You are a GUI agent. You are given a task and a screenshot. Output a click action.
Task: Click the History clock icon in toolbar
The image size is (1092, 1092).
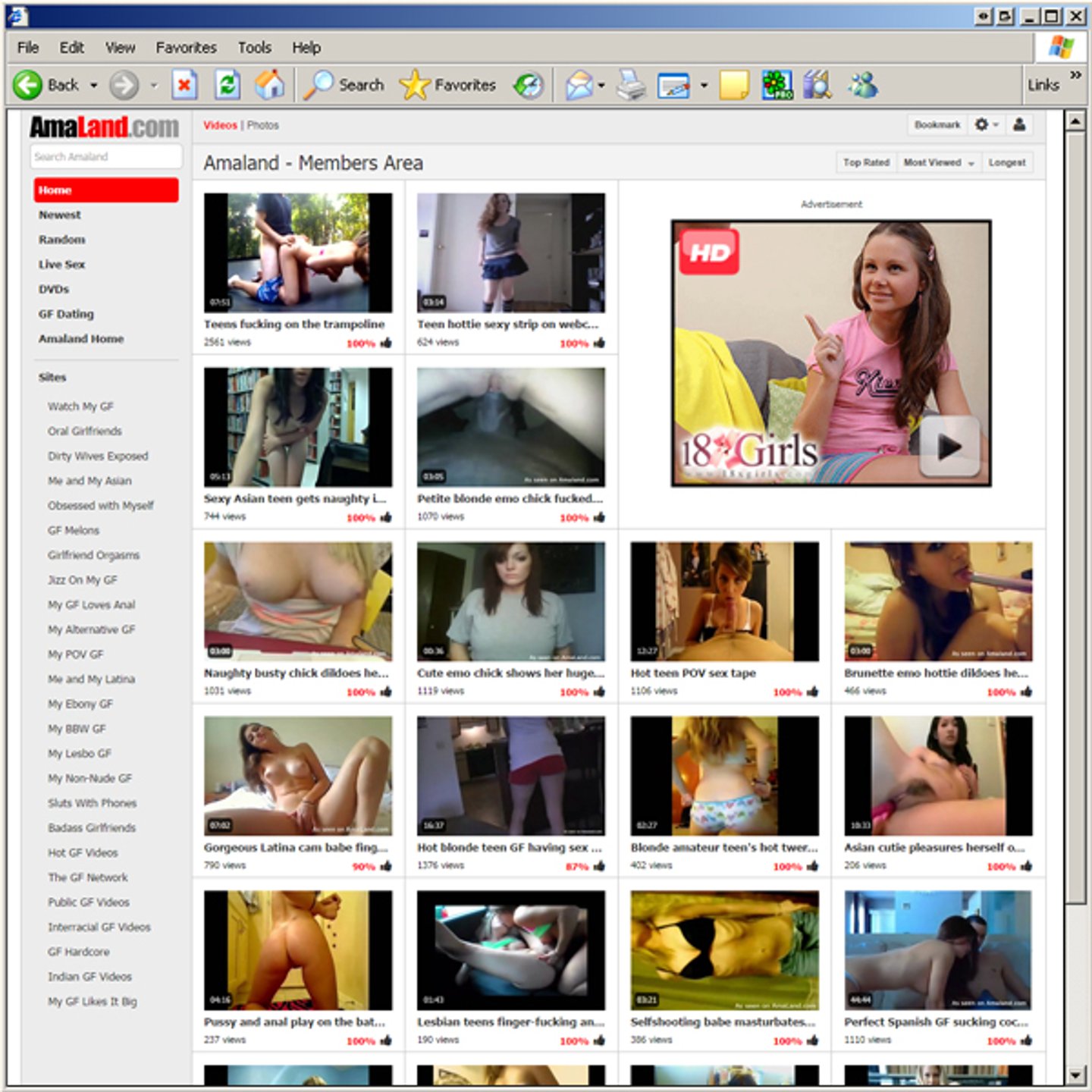point(529,85)
